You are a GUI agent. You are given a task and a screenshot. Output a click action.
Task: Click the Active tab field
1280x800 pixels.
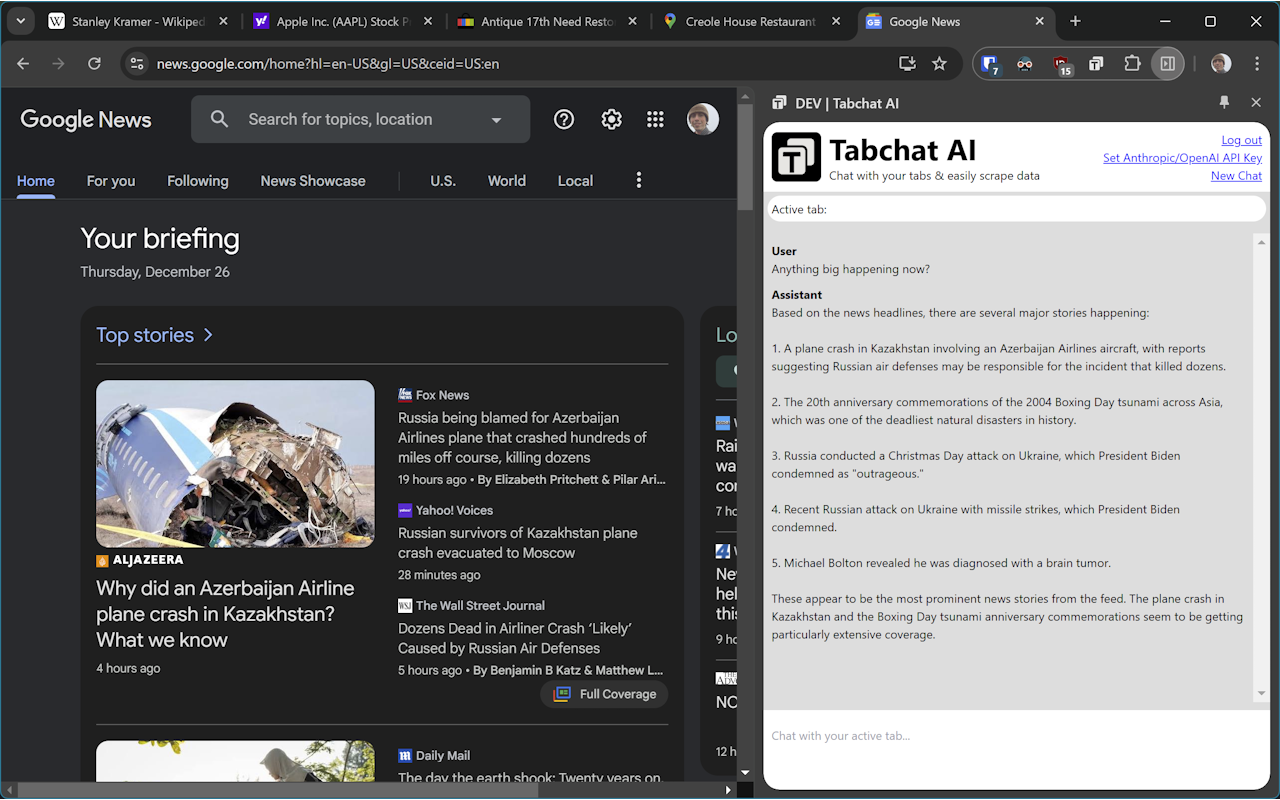[x=1016, y=209]
